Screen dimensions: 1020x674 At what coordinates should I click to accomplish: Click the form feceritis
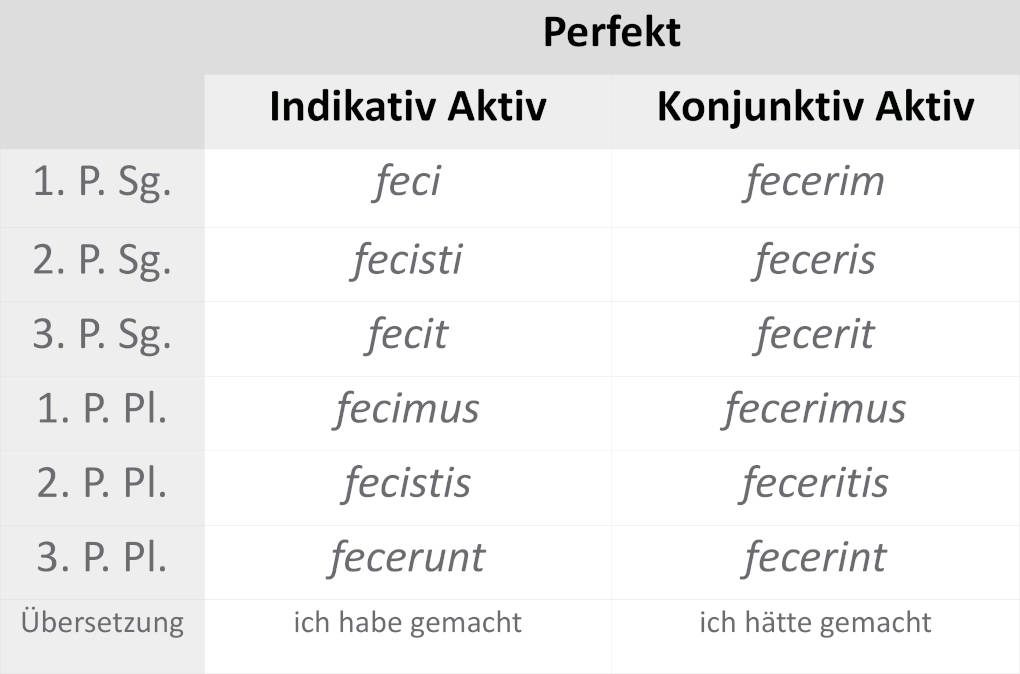point(814,483)
